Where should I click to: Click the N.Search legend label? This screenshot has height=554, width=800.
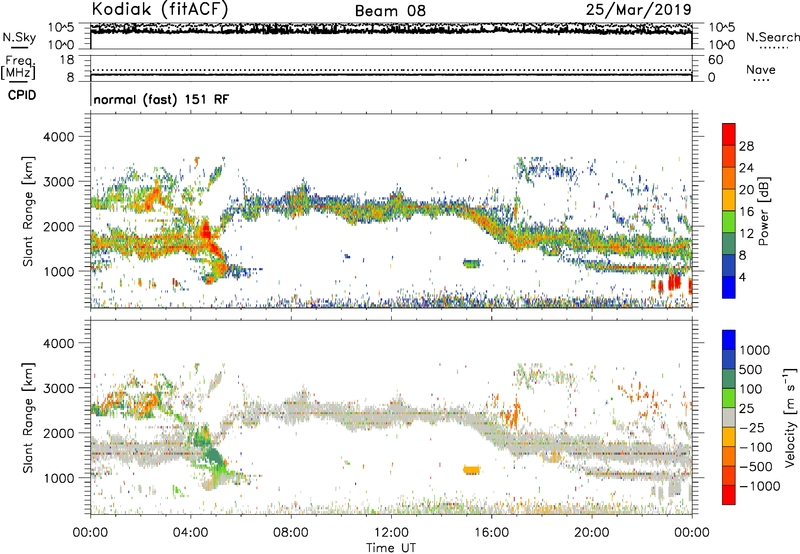(x=773, y=37)
